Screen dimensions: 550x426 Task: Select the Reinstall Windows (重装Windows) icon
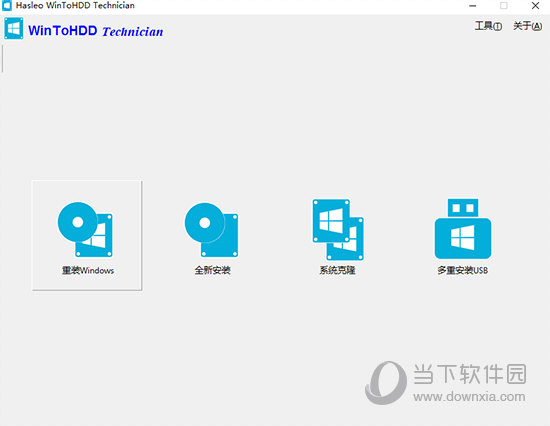(x=85, y=230)
